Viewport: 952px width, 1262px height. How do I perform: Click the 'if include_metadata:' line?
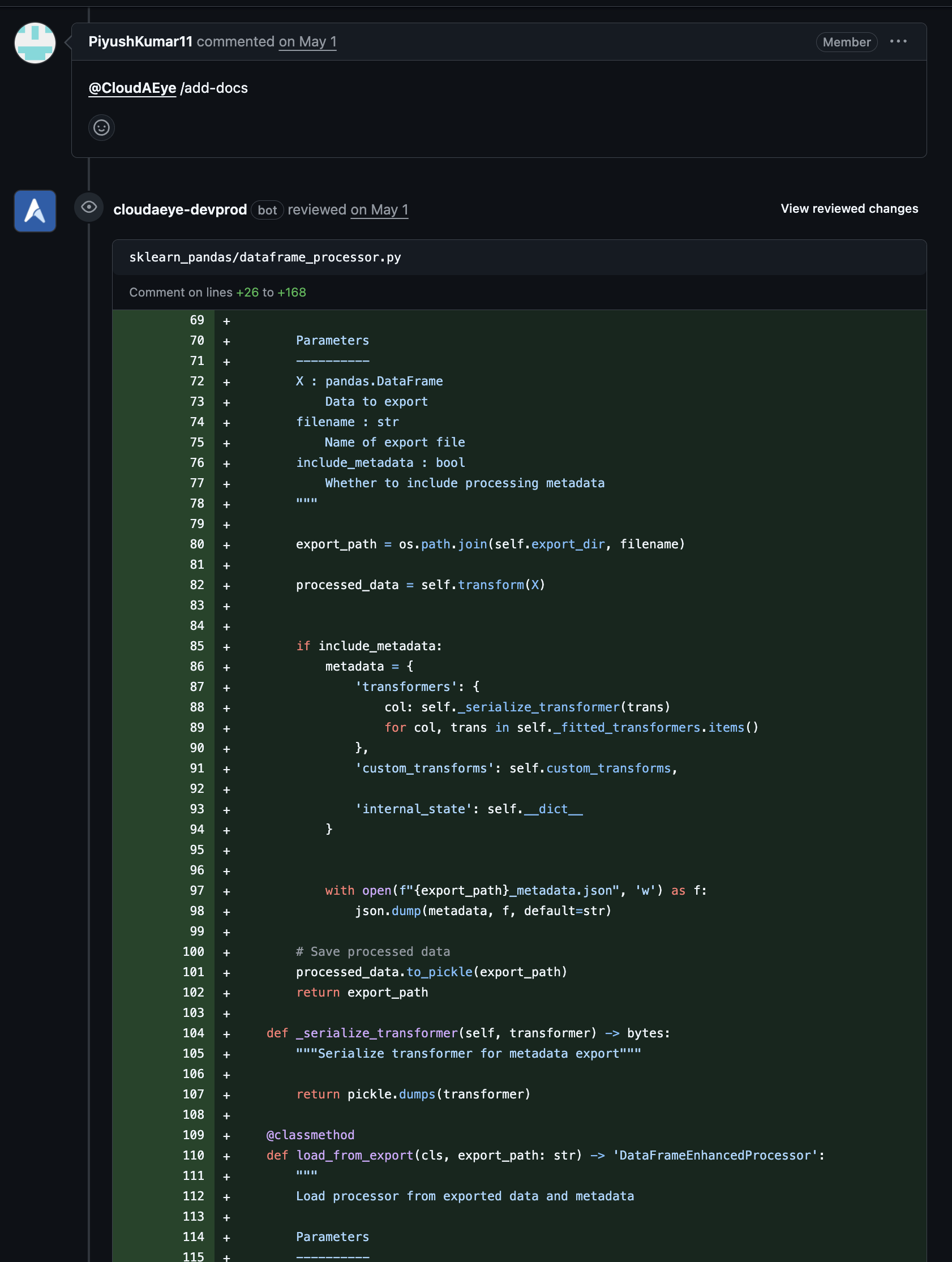[368, 646]
